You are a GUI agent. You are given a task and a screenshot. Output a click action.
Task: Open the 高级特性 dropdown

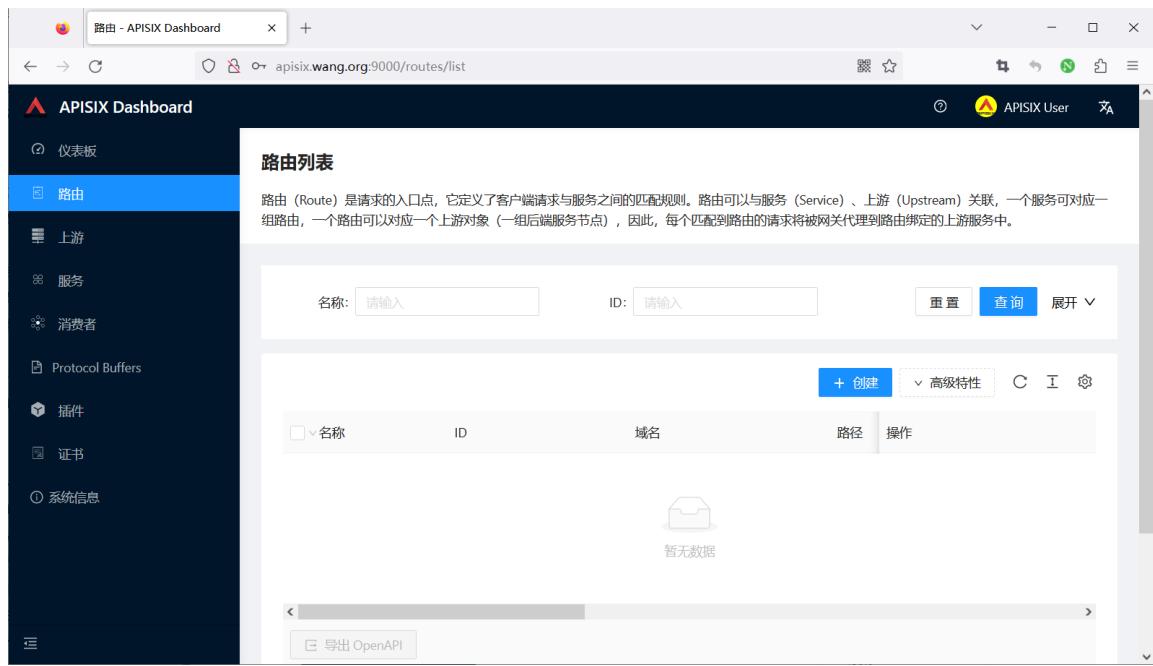(947, 383)
